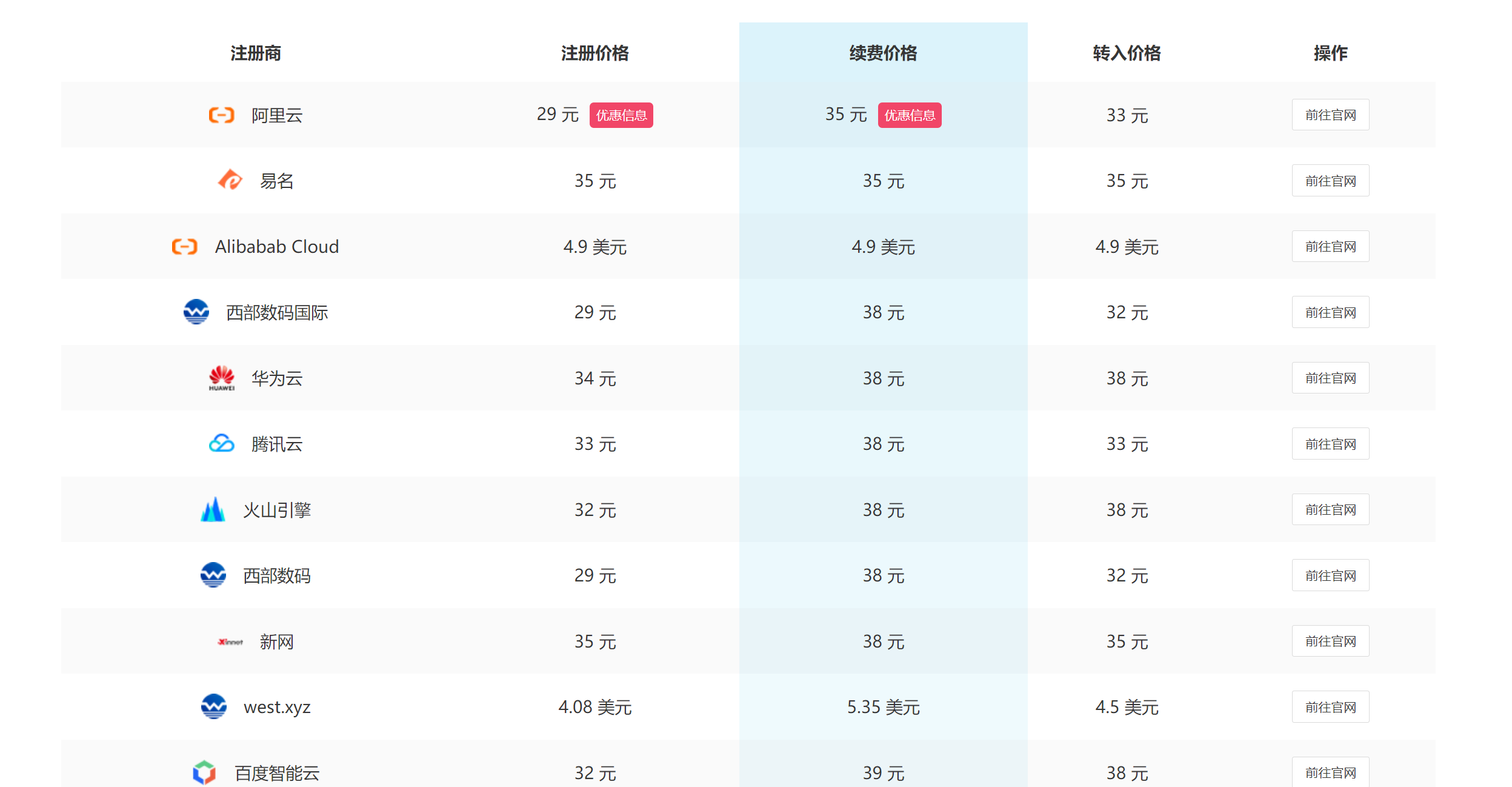Click 4.9 美元 in the 转入价格 column
Screen dimensions: 1512x787
tap(1127, 247)
